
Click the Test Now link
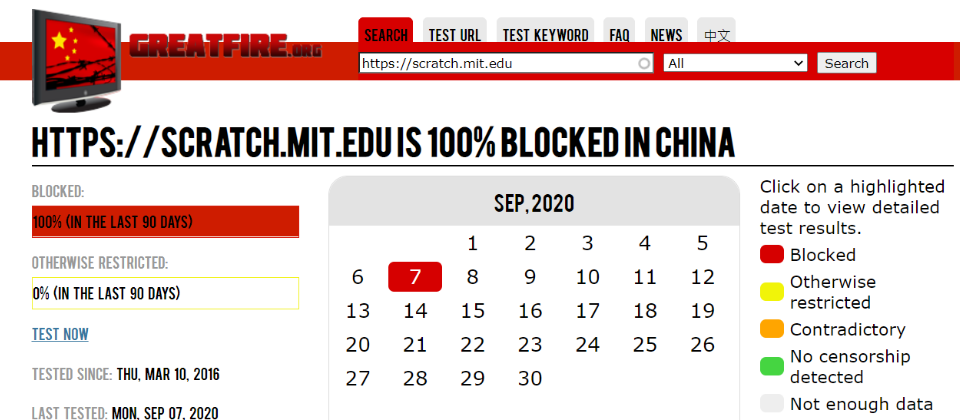(x=60, y=334)
